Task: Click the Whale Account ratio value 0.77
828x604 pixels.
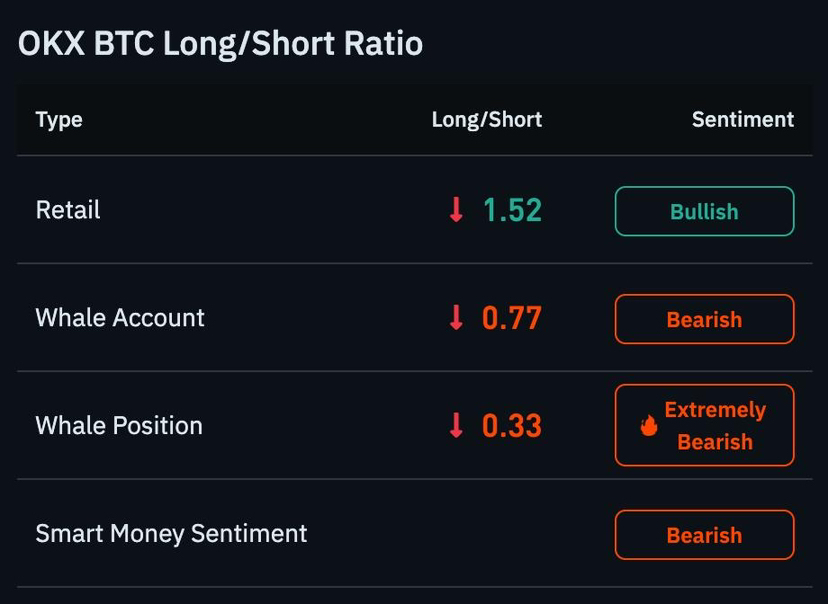Action: [512, 318]
